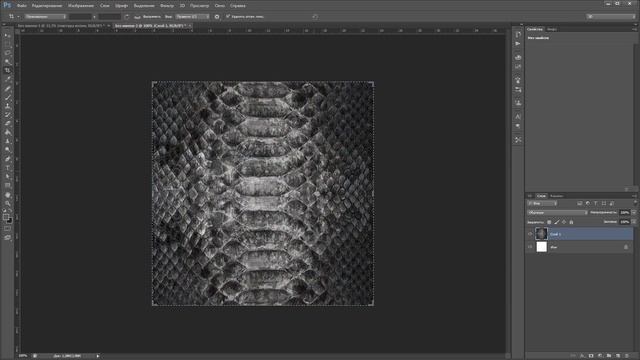The image size is (640, 360).
Task: Select the Eraser tool
Action: 7,123
